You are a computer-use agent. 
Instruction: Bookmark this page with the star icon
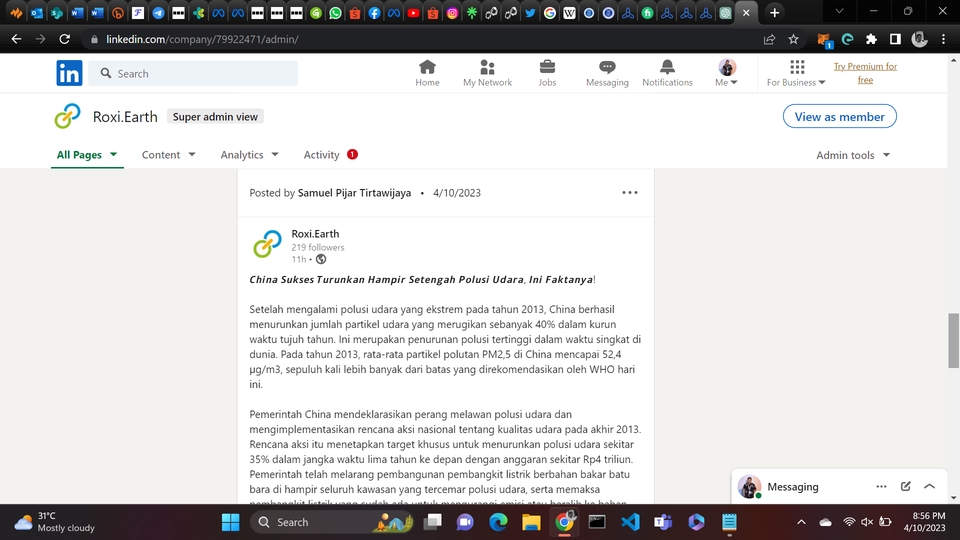coord(793,39)
